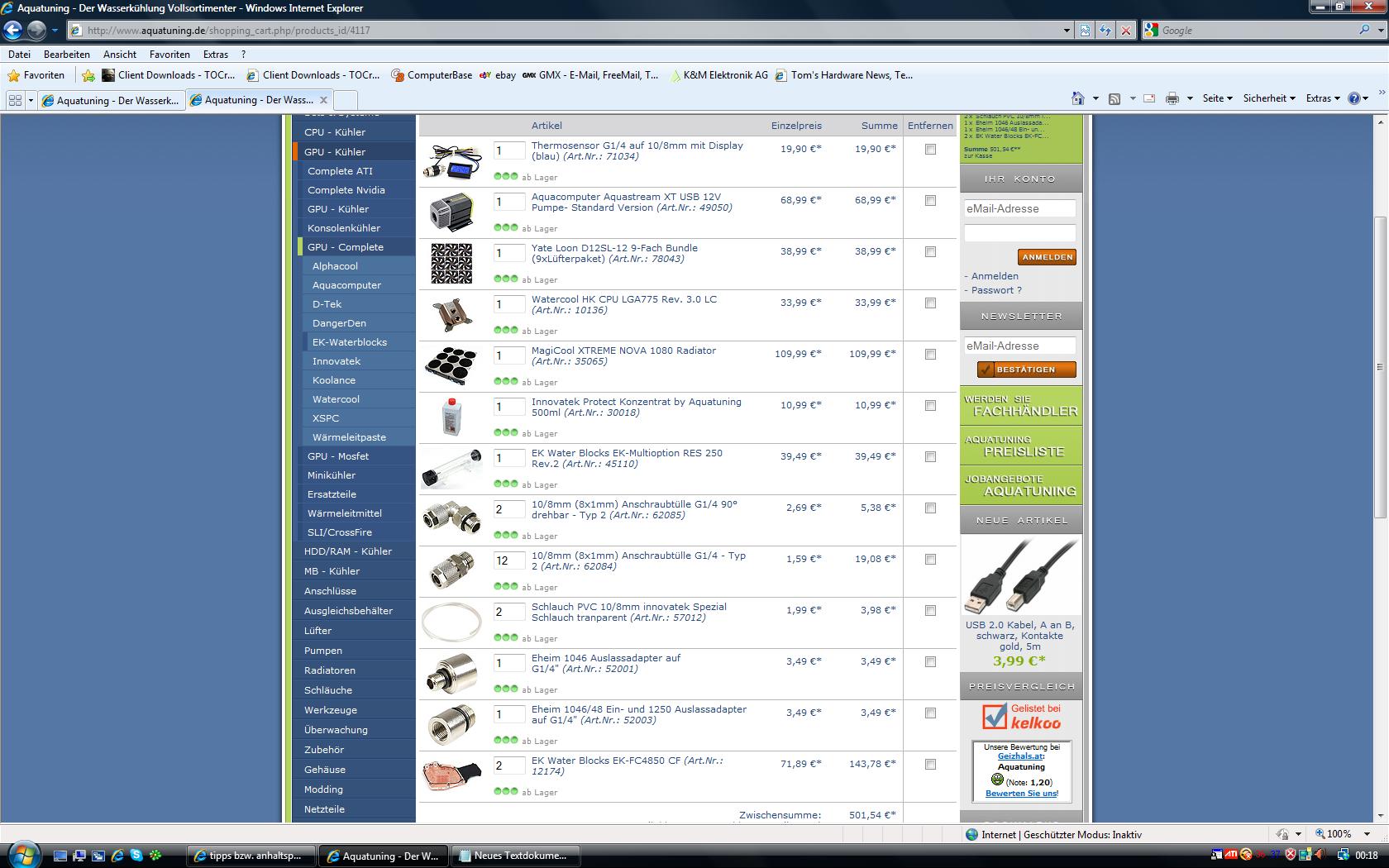Open the Bearbeiten menu
This screenshot has height=868, width=1389.
[x=67, y=55]
